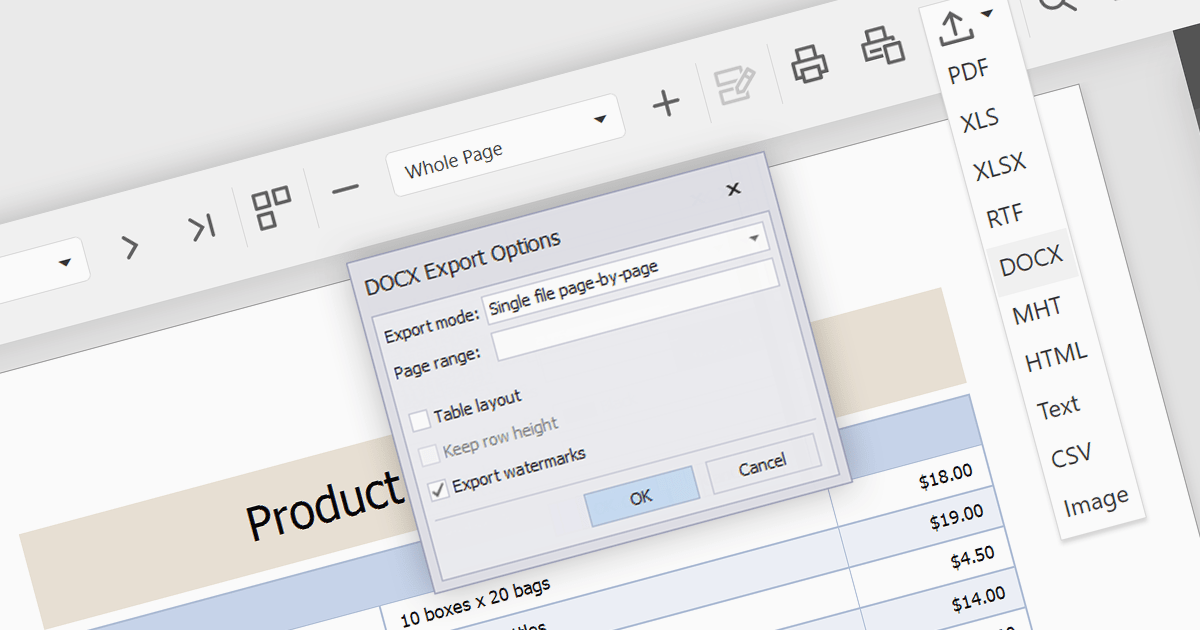1200x630 pixels.
Task: Click the zoom in plus icon
Action: click(665, 103)
